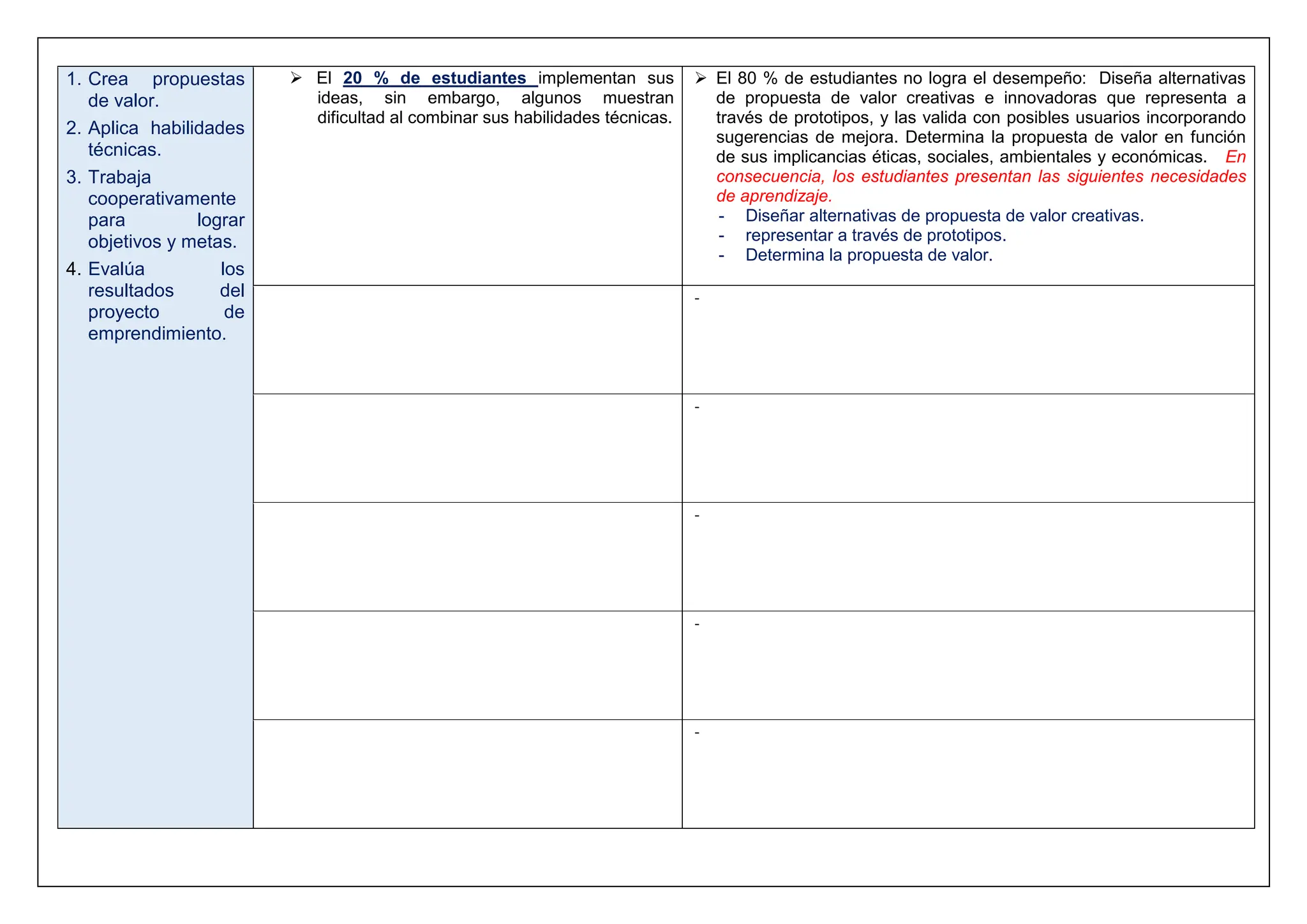Click the first empty middle-column table cell

[x=467, y=339]
